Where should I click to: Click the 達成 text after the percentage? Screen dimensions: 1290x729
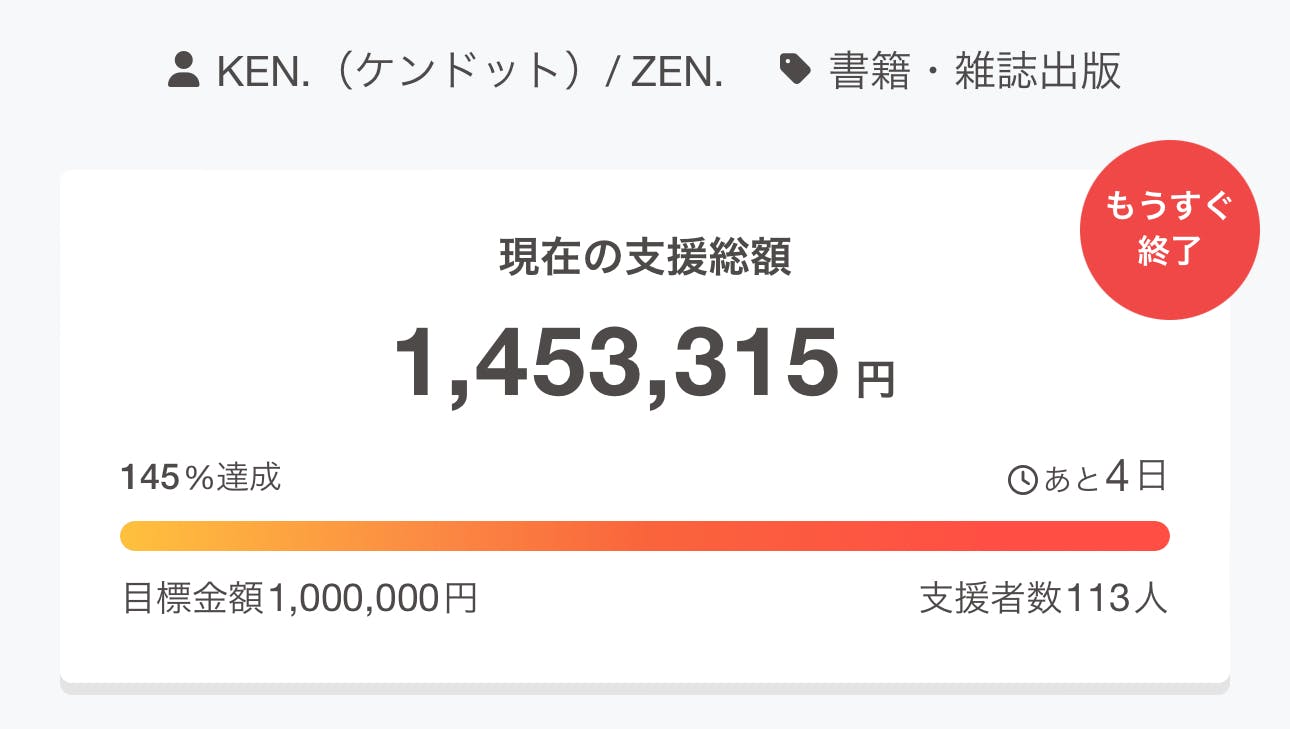[249, 478]
